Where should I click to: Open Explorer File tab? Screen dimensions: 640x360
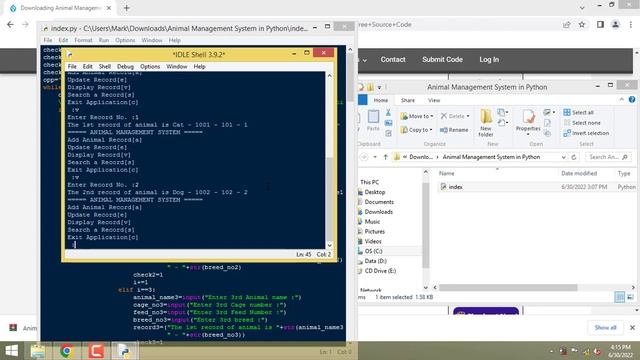[x=362, y=100]
